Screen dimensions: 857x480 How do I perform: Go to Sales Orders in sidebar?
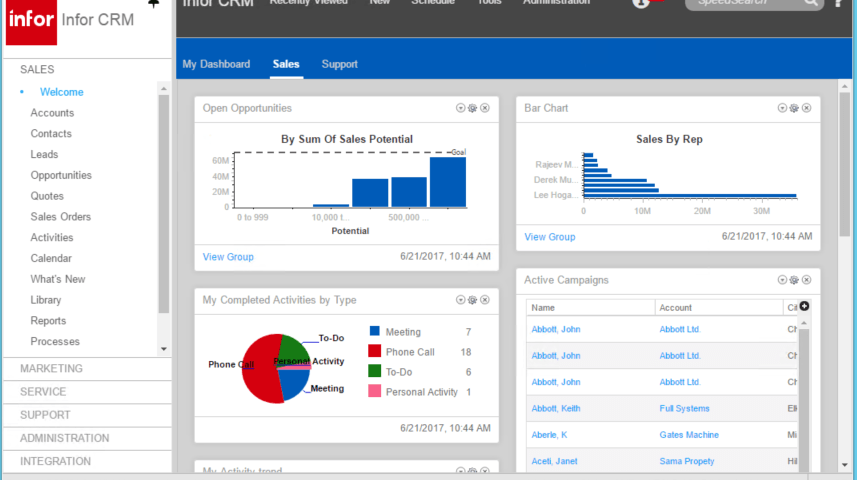coord(61,216)
